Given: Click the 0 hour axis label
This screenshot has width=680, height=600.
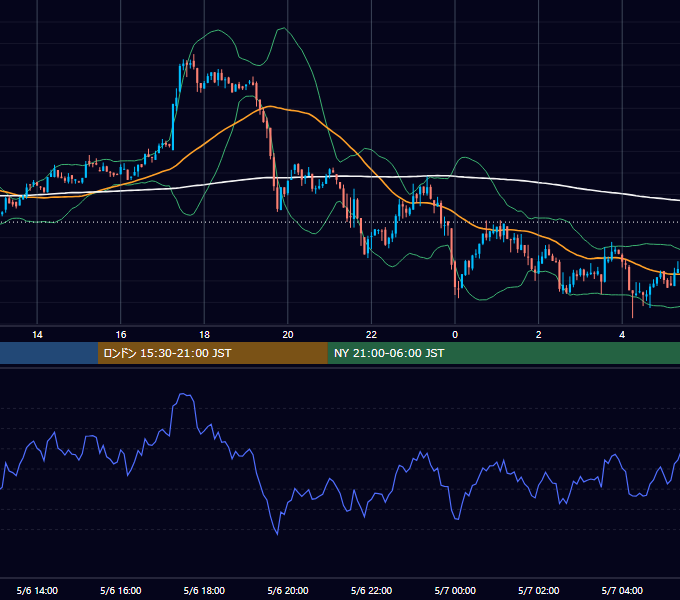Looking at the screenshot, I should coord(455,335).
